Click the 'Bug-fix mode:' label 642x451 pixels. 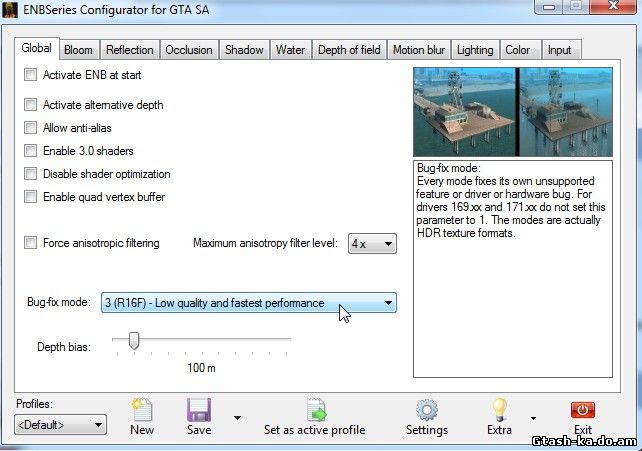(x=59, y=302)
